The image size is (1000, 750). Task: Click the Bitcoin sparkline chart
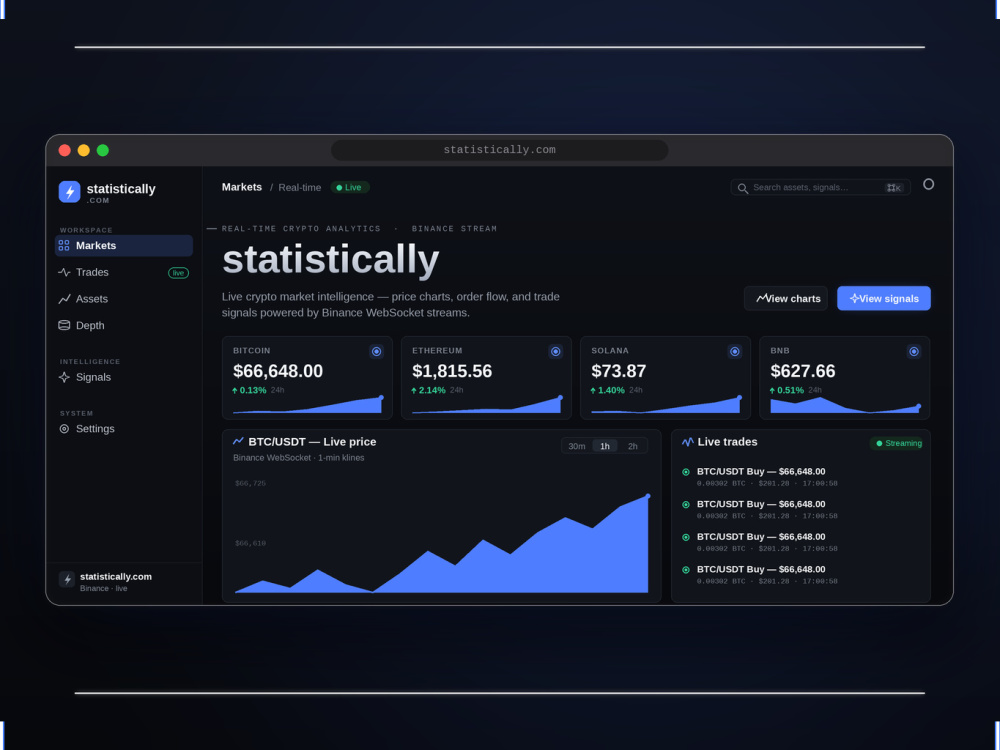(x=308, y=405)
